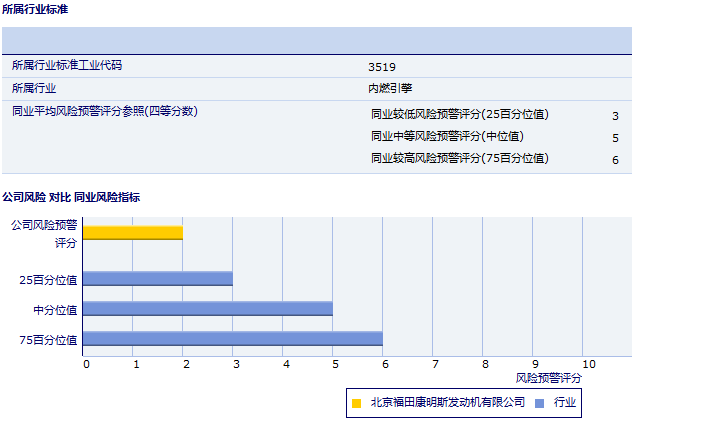Select the yellow 公司风险预警评分 bar
This screenshot has width=728, height=422.
click(133, 233)
